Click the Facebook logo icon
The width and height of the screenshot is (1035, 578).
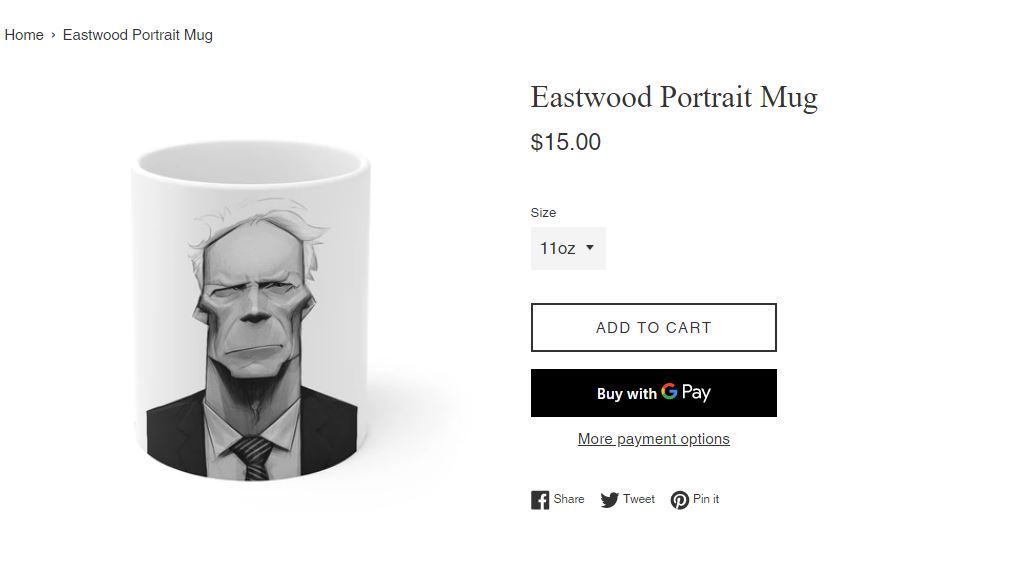click(x=539, y=500)
